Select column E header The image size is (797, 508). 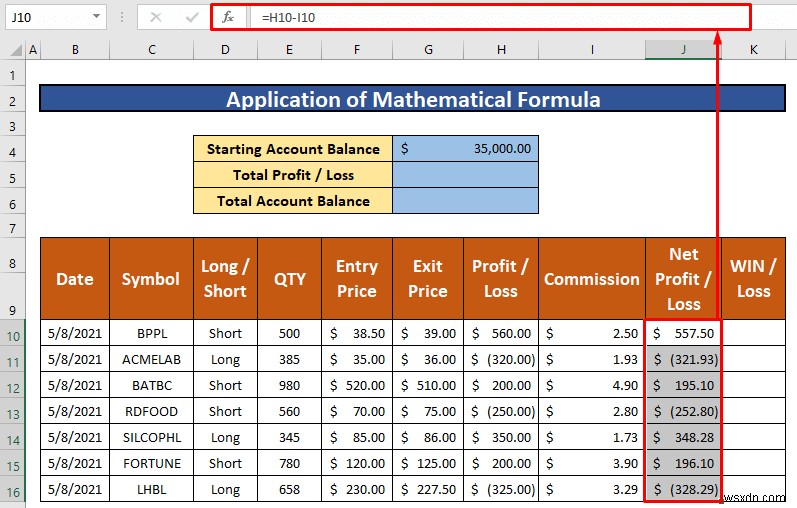tap(289, 50)
